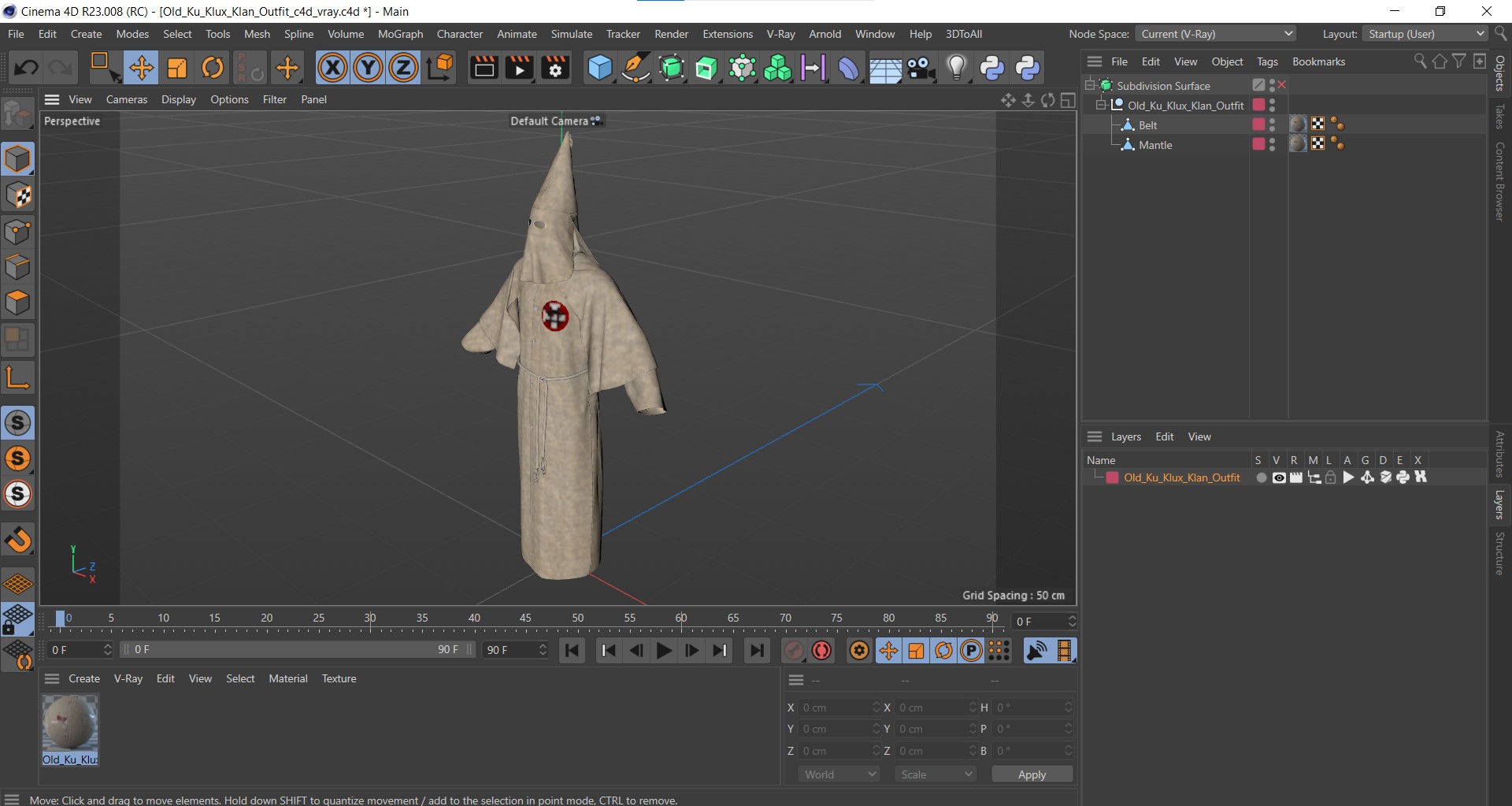
Task: Click the Old_Ku_Klux layer color swatch
Action: tap(1112, 477)
